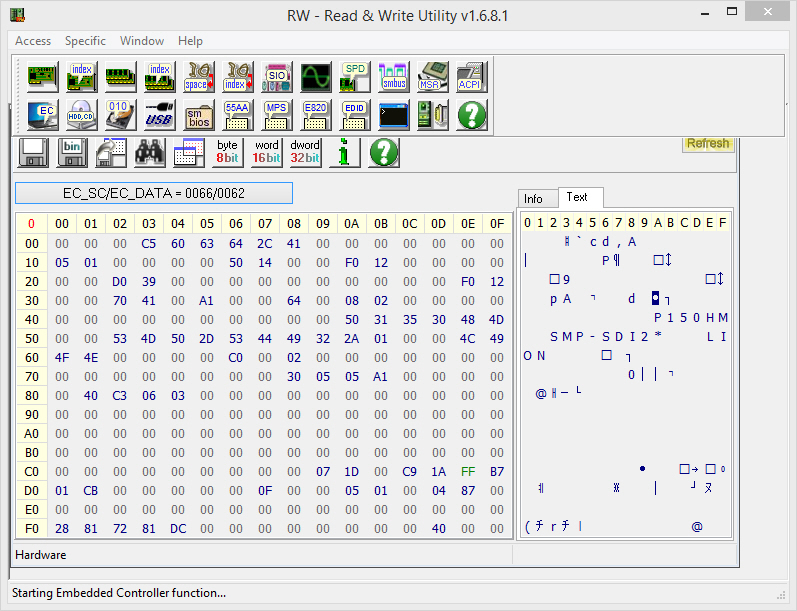Open the Specific menu

(x=85, y=41)
